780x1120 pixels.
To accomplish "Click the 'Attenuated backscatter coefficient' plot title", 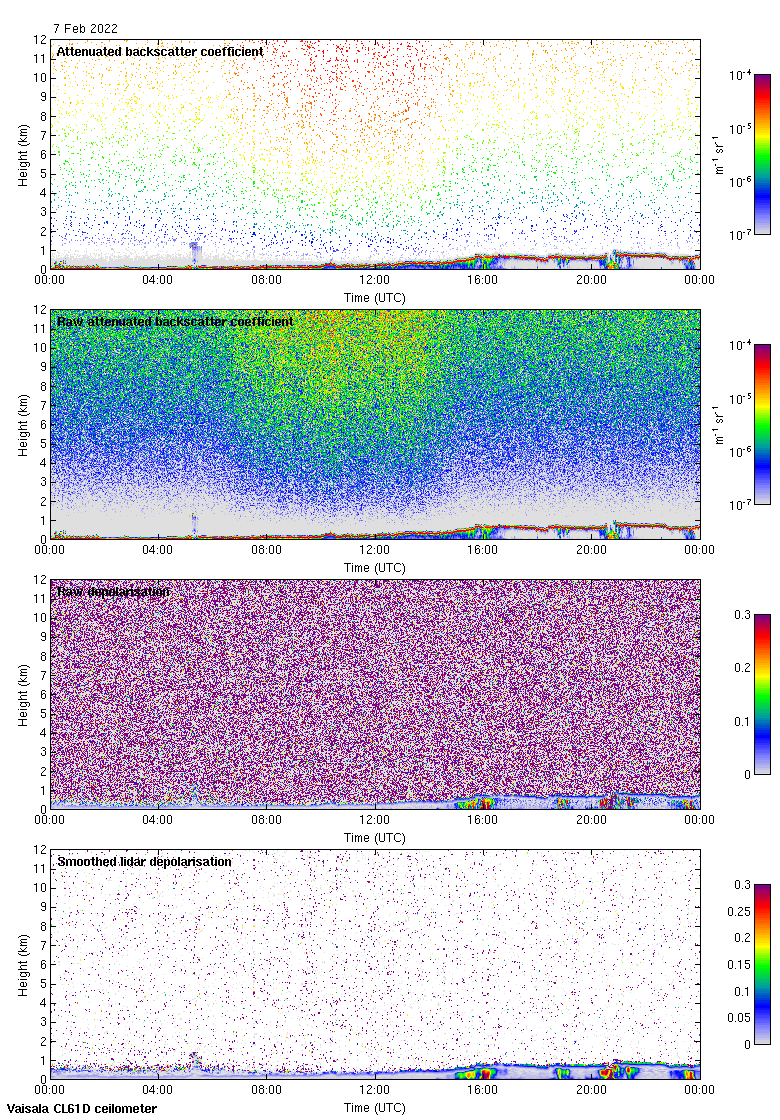I will (x=160, y=51).
